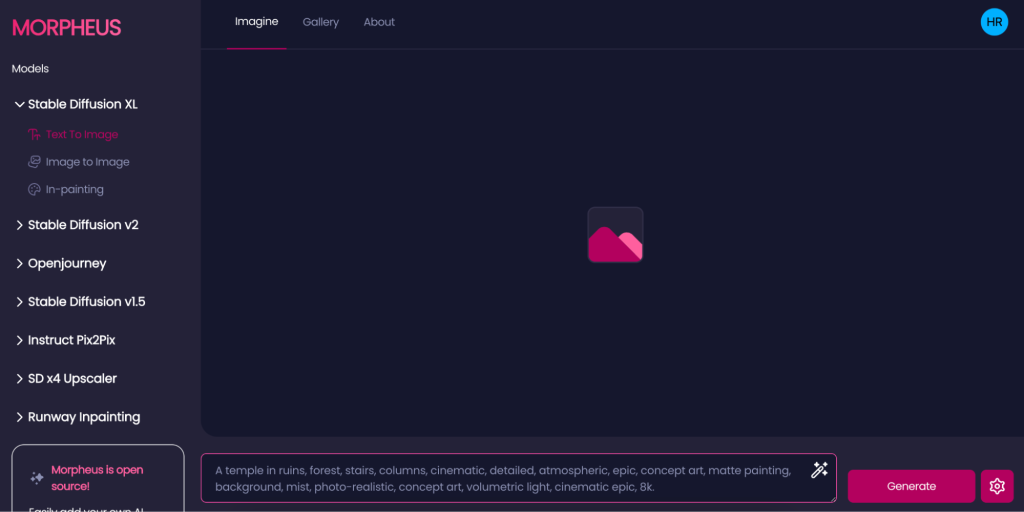Click the Stable Diffusion v1.5 label
The height and width of the screenshot is (512, 1024).
click(86, 302)
